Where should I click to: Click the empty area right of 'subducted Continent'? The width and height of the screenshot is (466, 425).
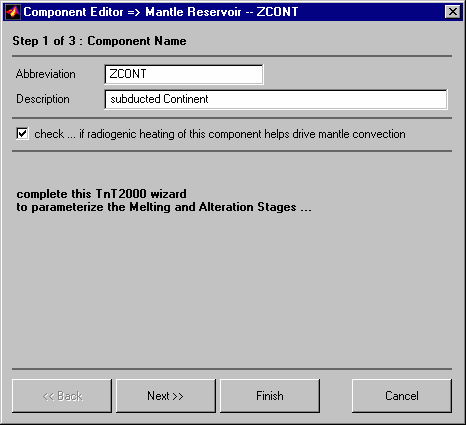coord(327,99)
